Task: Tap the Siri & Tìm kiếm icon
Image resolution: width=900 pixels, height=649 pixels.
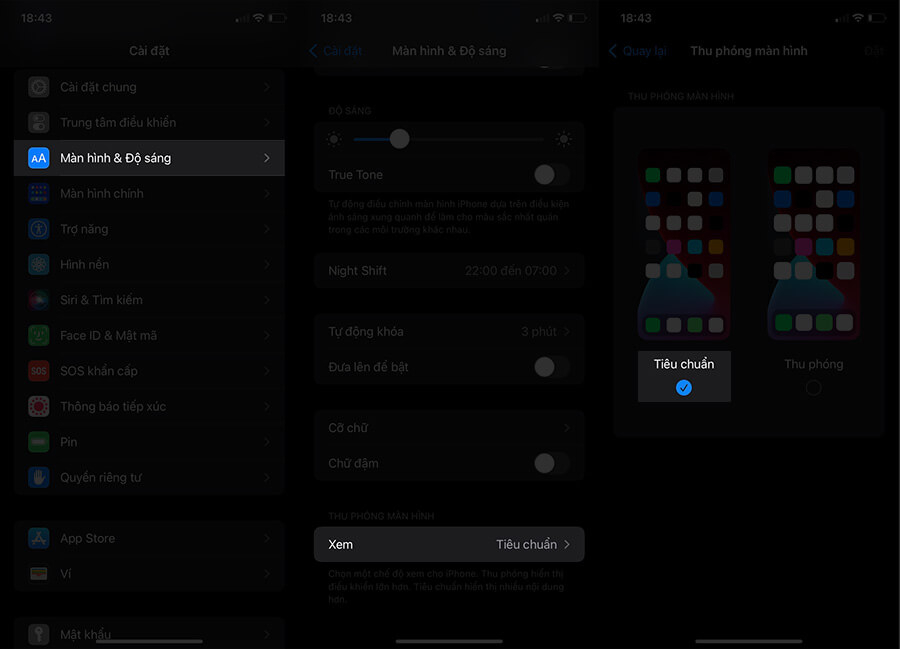Action: pyautogui.click(x=39, y=300)
